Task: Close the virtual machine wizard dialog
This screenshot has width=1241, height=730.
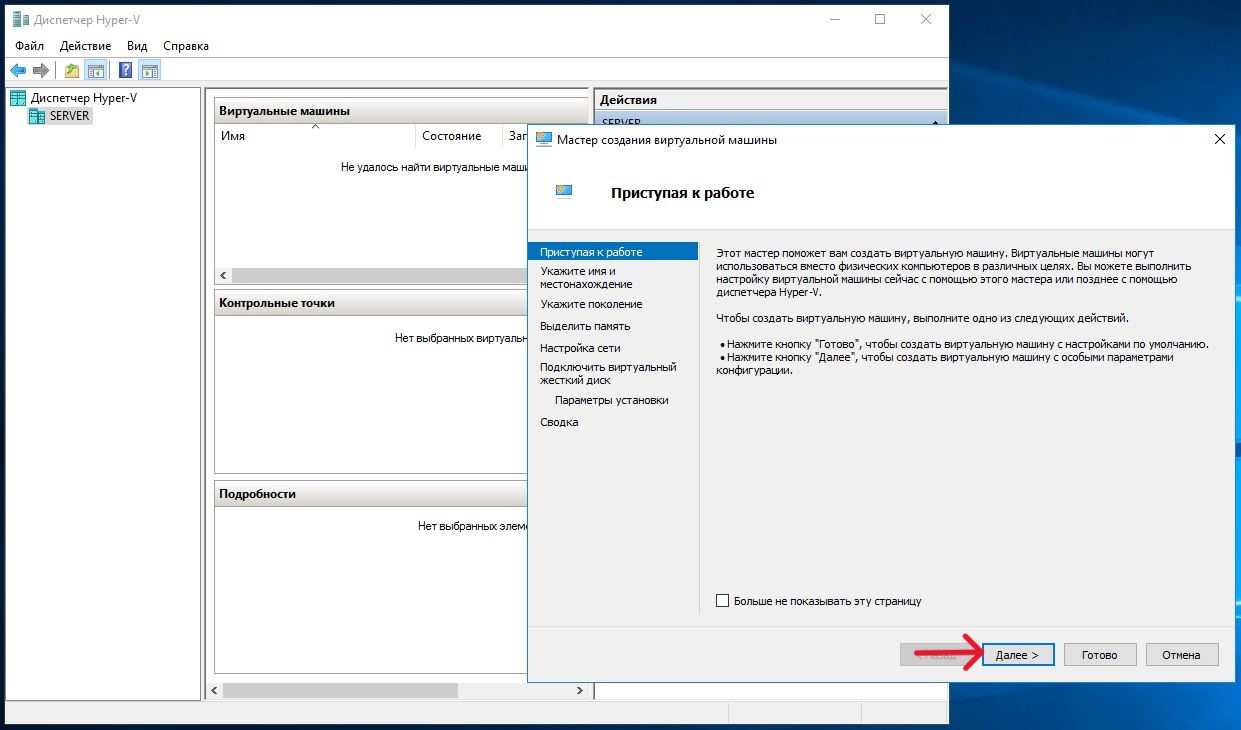Action: tap(1219, 140)
